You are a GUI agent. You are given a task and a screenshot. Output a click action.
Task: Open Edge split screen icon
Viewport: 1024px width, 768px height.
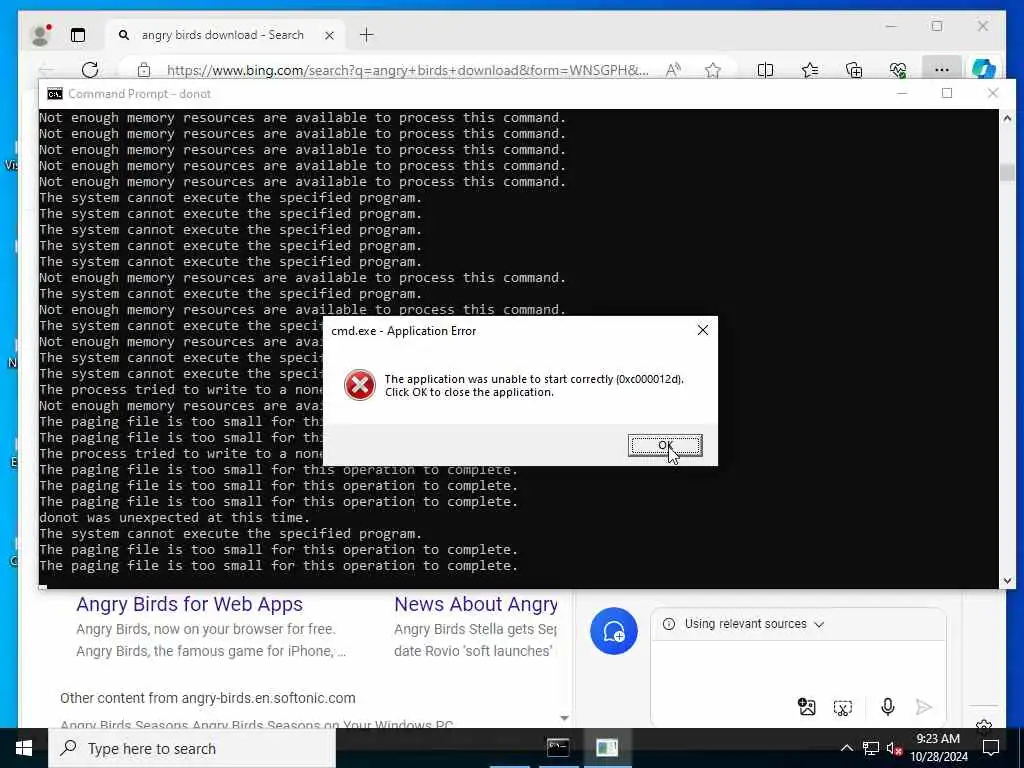coord(765,70)
